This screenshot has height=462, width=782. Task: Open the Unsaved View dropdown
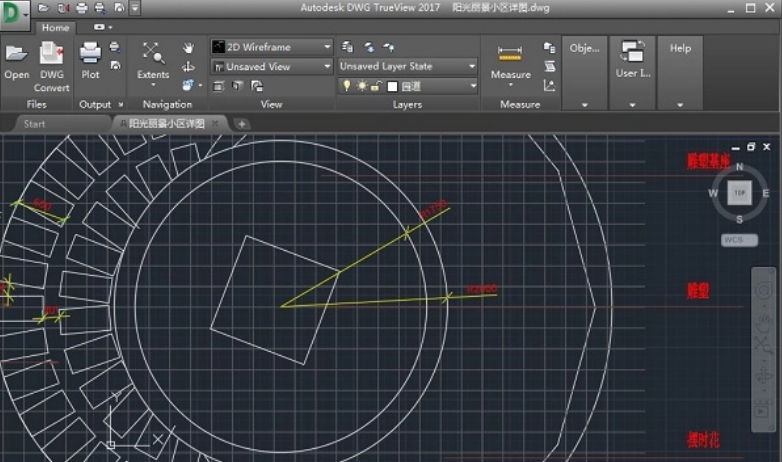pos(271,66)
